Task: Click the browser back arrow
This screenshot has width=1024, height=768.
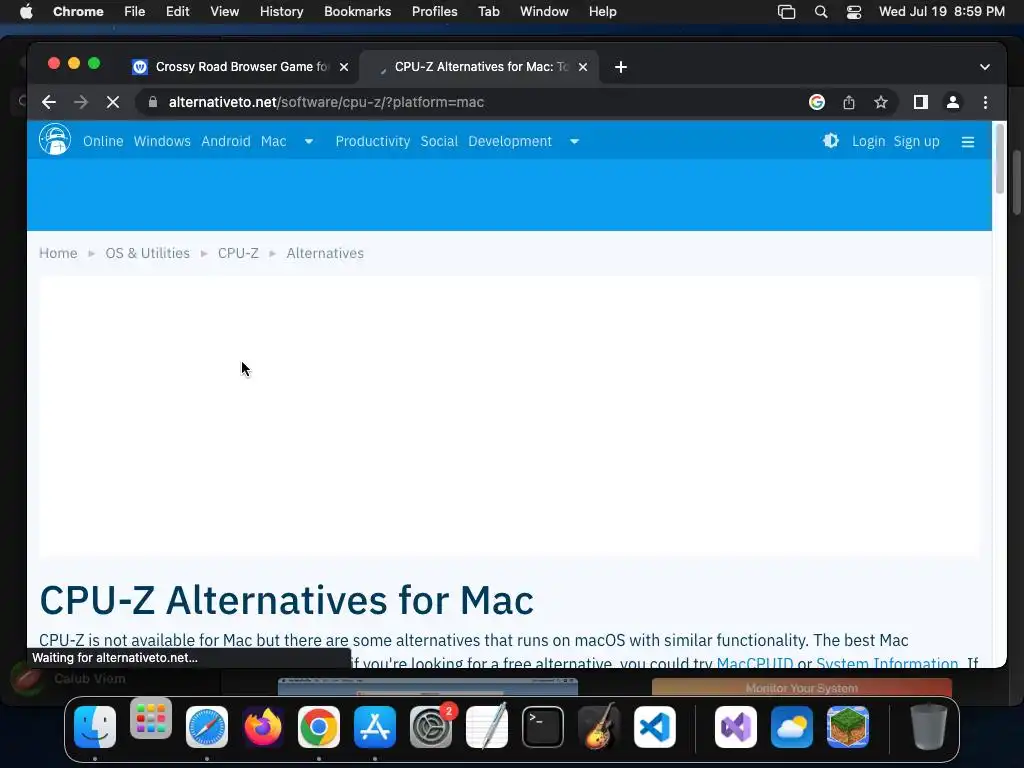Action: [49, 102]
